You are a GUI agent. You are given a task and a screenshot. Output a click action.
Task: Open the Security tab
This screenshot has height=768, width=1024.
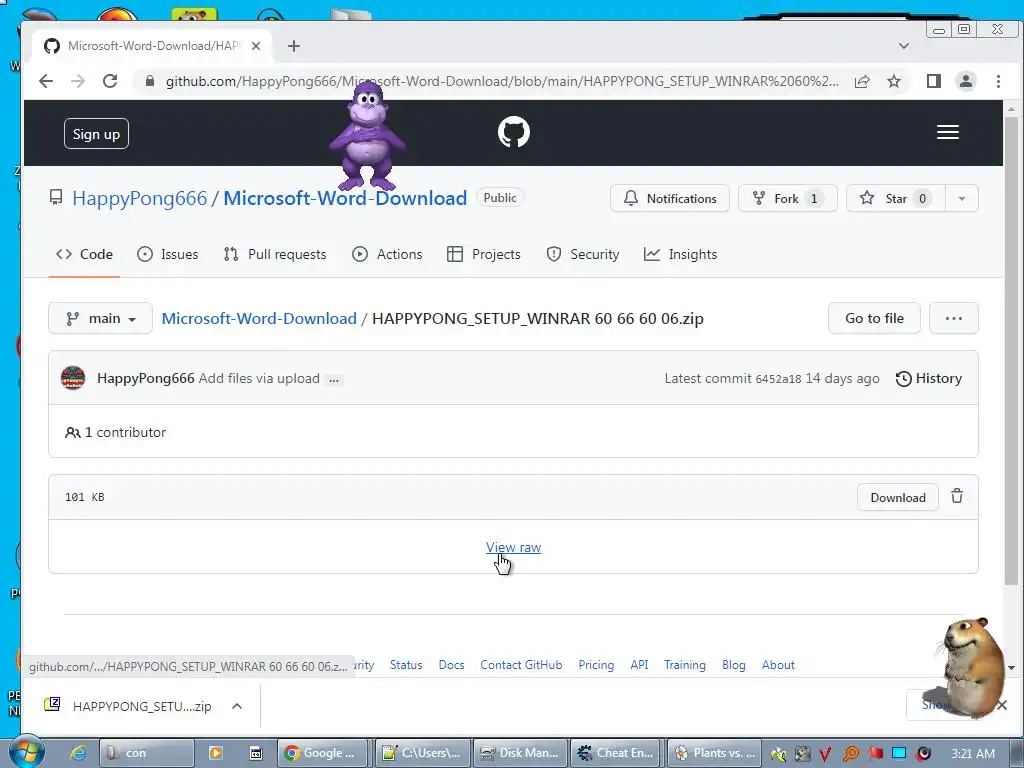pyautogui.click(x=583, y=254)
